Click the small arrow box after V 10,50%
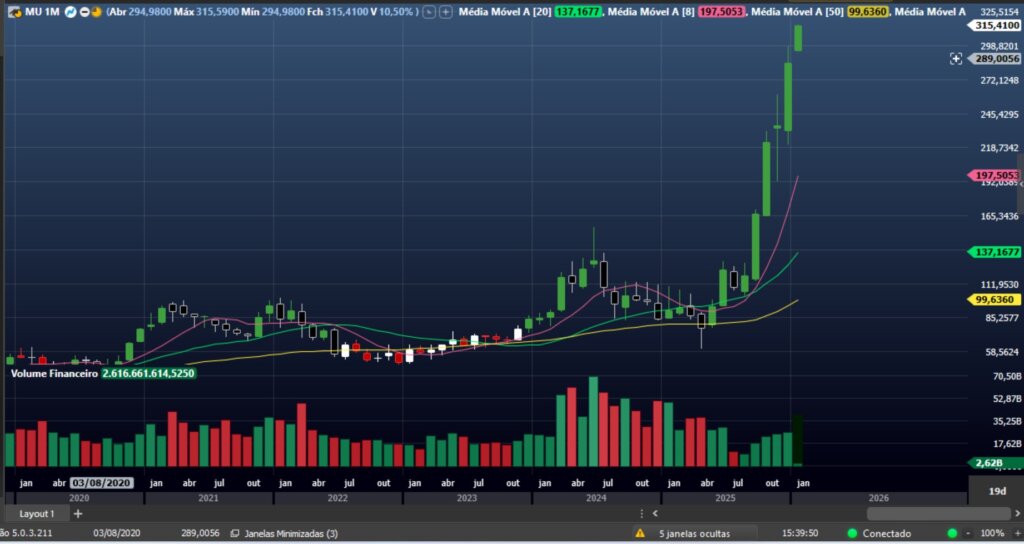The width and height of the screenshot is (1024, 544). pyautogui.click(x=429, y=12)
